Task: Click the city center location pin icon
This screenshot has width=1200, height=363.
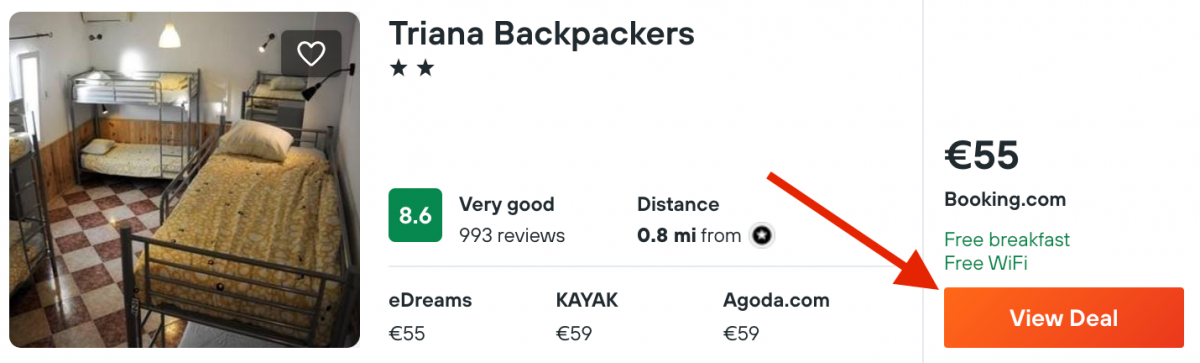Action: pyautogui.click(x=762, y=236)
